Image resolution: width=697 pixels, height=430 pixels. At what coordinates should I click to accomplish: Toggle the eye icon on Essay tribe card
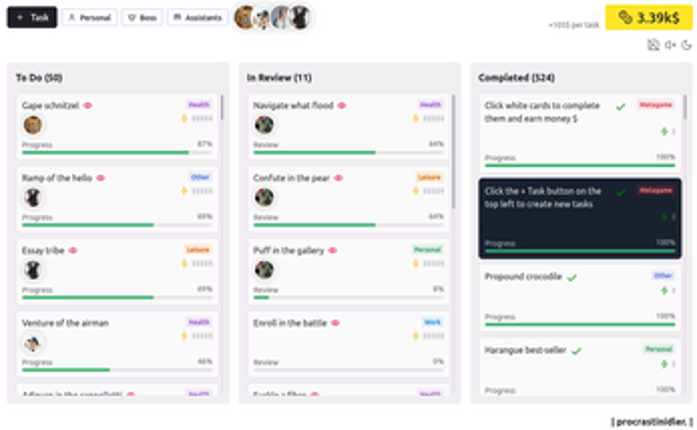pyautogui.click(x=73, y=250)
